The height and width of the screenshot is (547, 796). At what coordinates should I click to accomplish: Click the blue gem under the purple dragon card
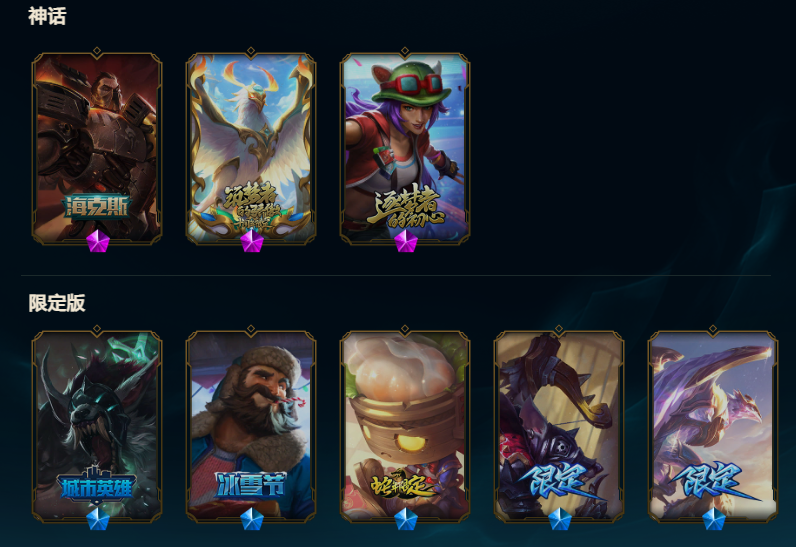pyautogui.click(x=714, y=519)
